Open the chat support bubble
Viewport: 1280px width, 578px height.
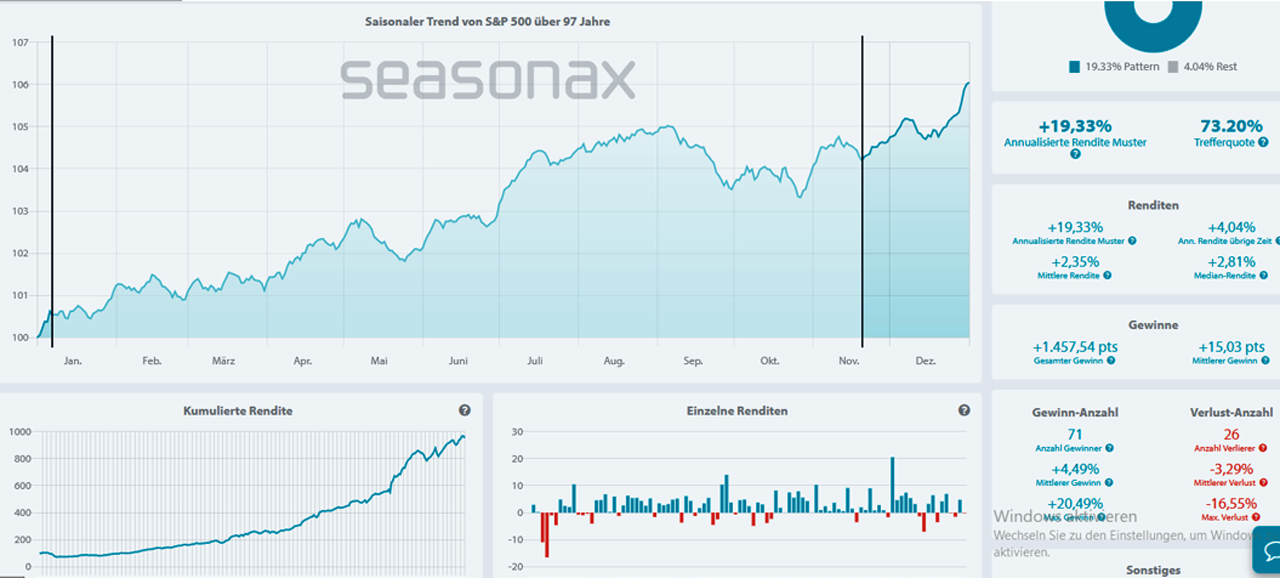1267,551
